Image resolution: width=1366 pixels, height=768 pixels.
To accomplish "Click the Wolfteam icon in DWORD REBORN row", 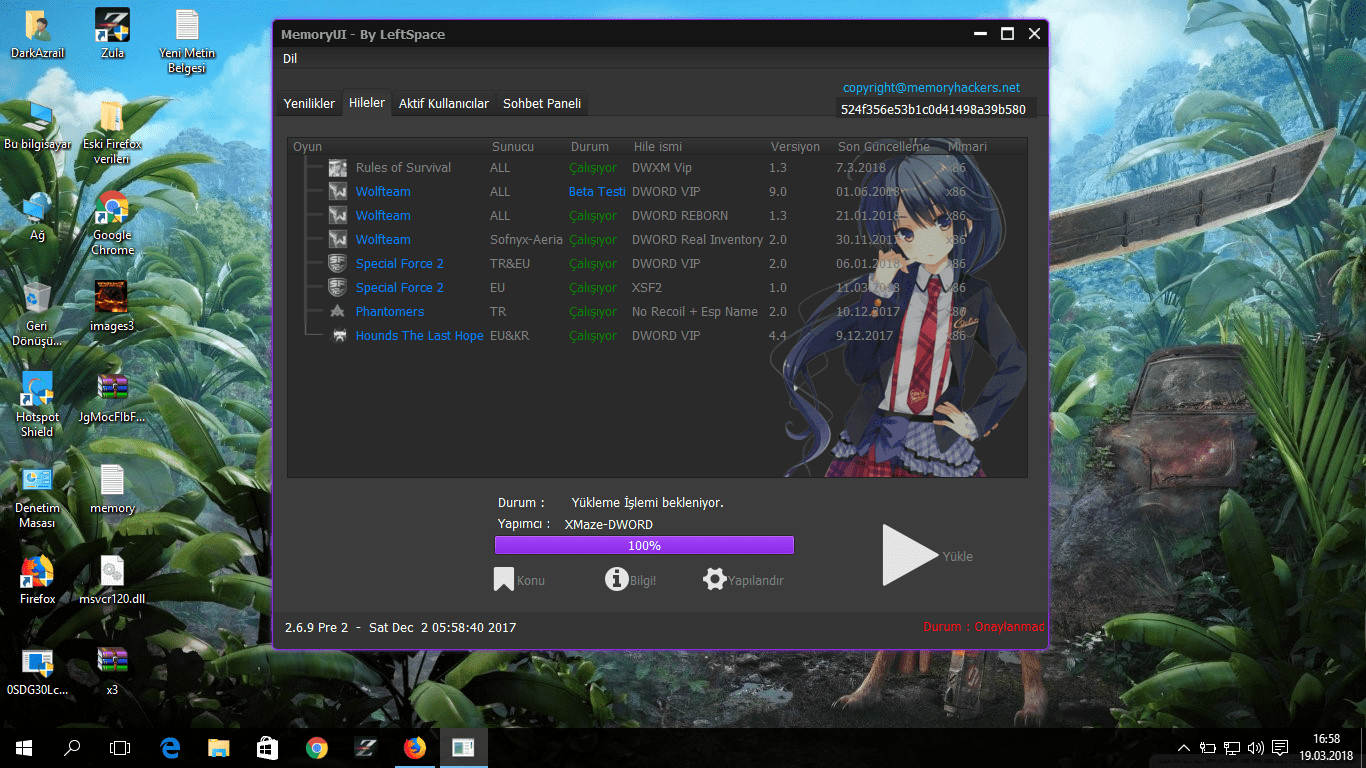I will (338, 216).
